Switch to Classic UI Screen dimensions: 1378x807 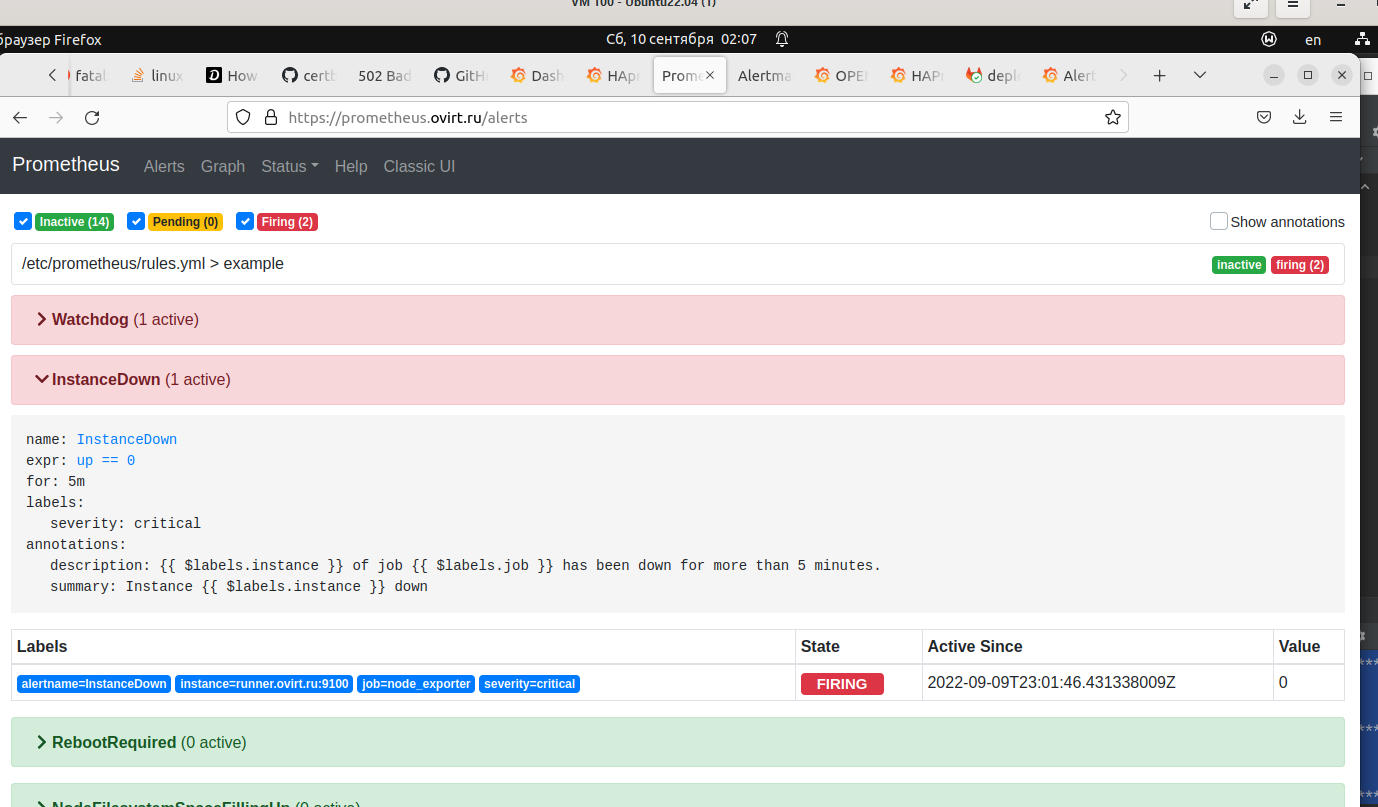[x=419, y=166]
